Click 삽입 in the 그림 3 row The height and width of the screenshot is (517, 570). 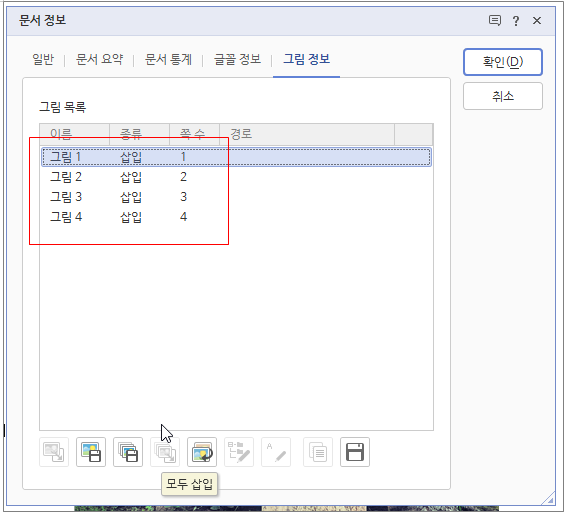(x=132, y=198)
